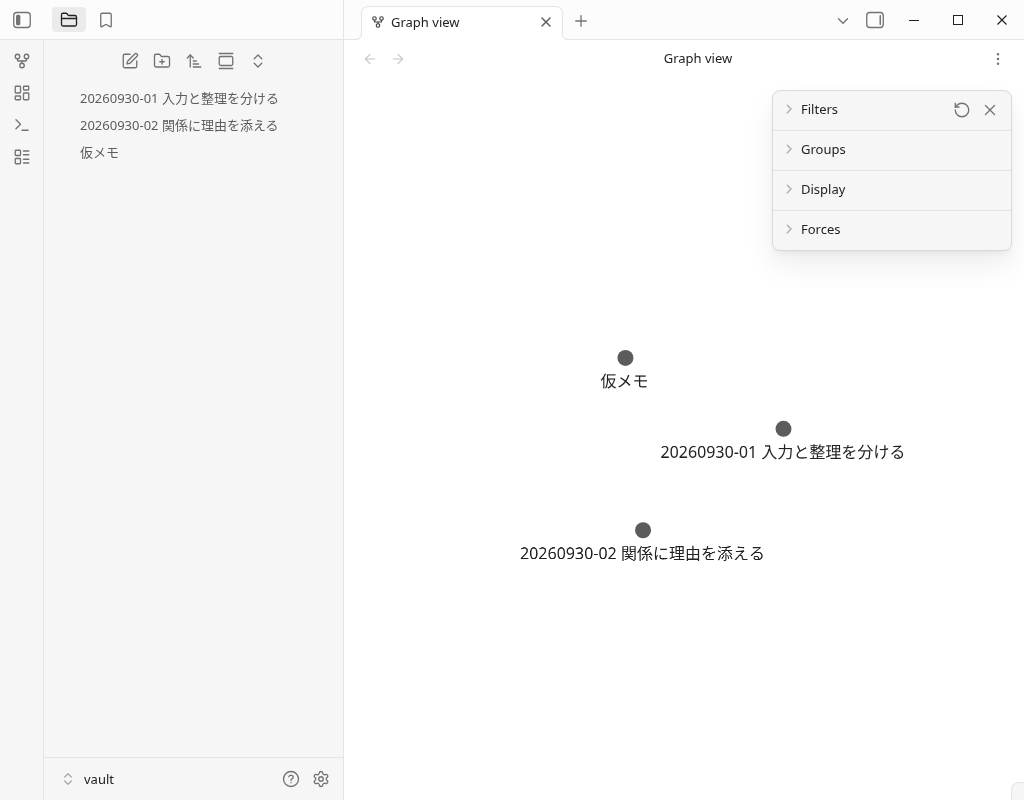This screenshot has width=1024, height=800.
Task: Select the Graph view tab
Action: pyautogui.click(x=462, y=23)
